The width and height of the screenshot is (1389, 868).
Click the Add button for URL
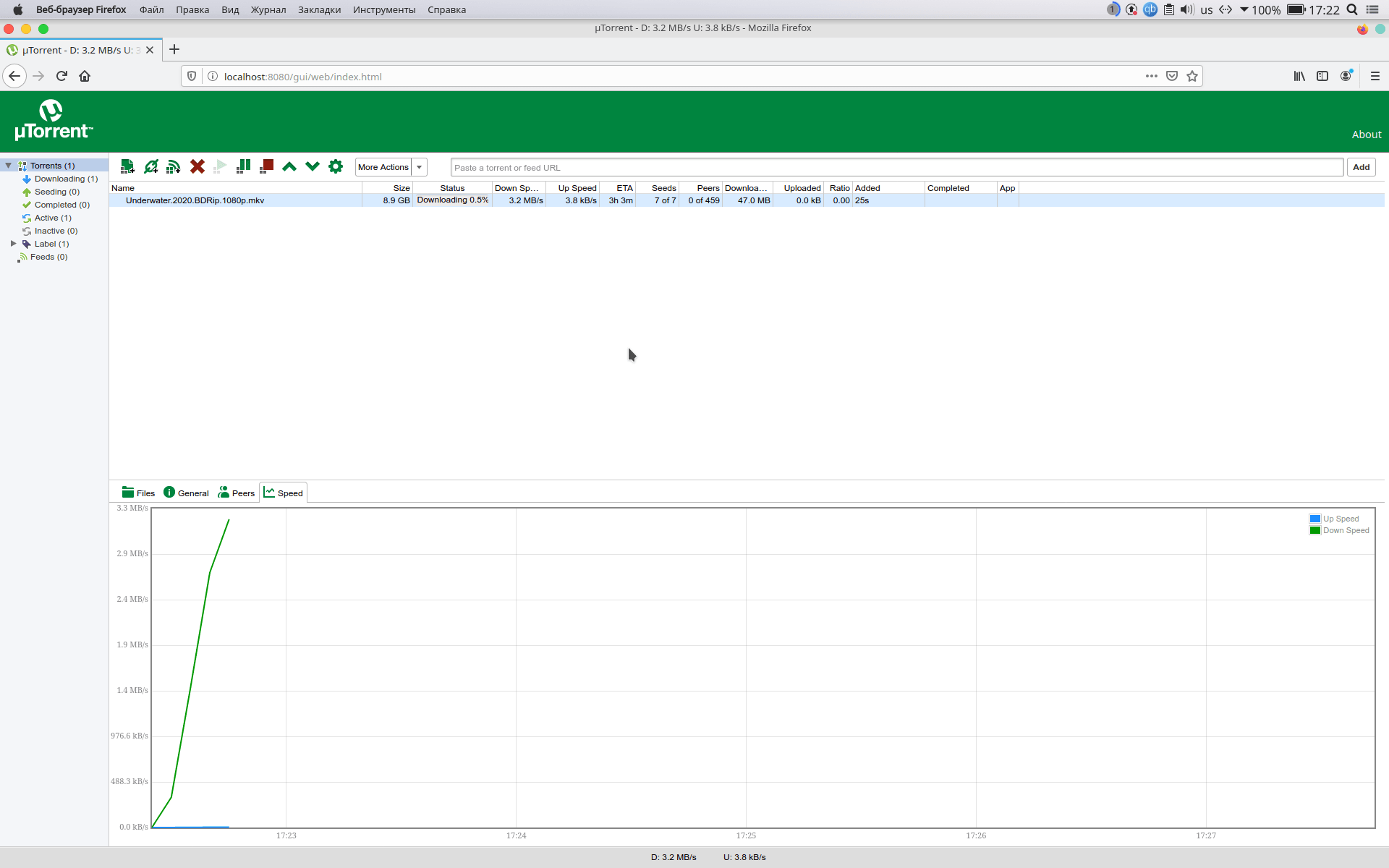tap(1361, 167)
